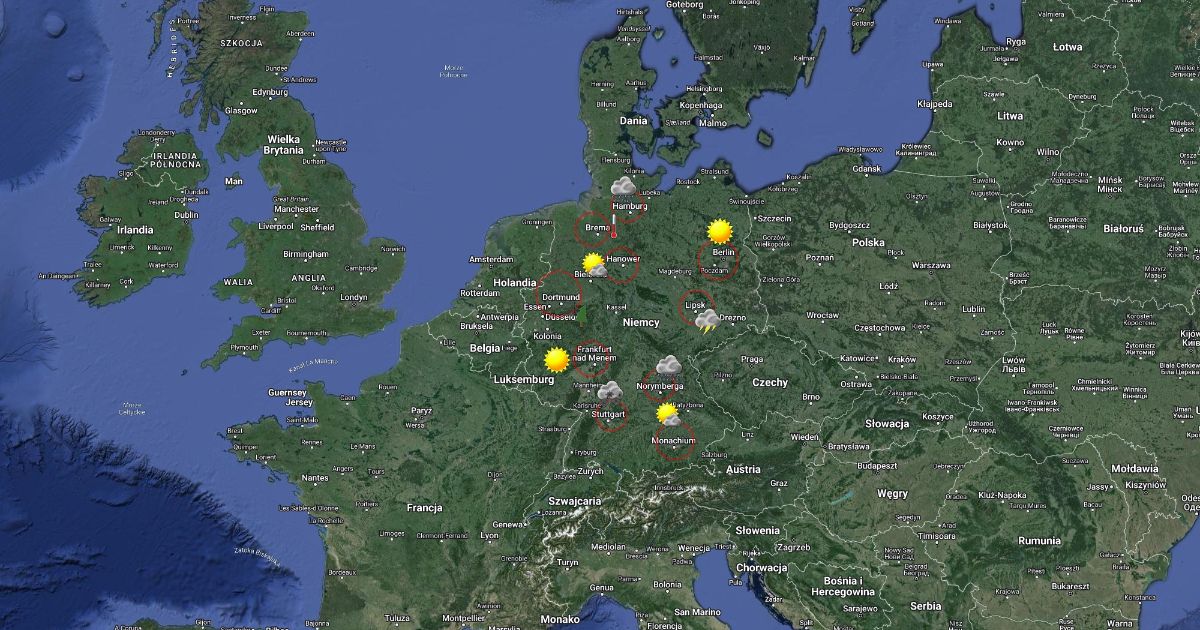
Task: Click the Stuttgart city label
Action: pos(608,413)
